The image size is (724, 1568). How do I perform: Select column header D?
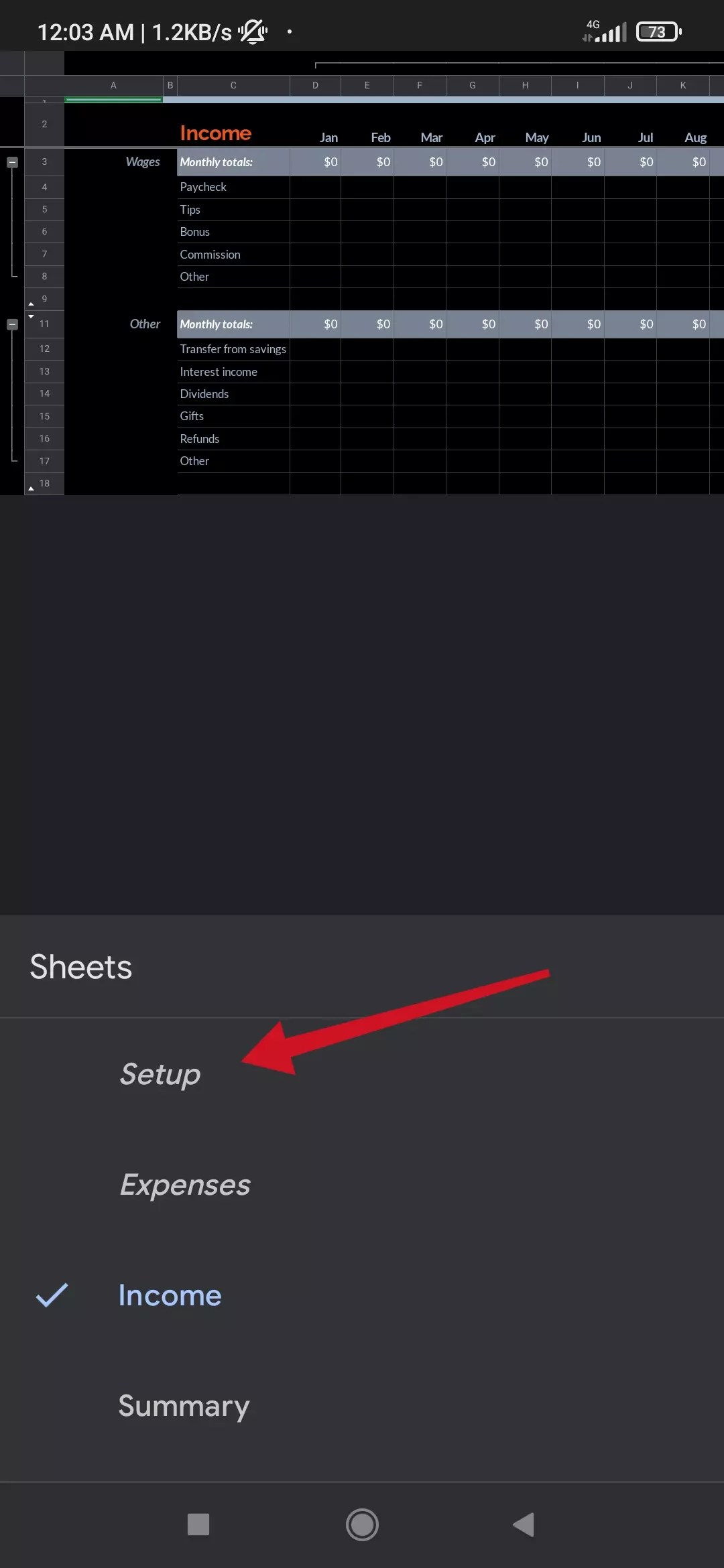[315, 85]
